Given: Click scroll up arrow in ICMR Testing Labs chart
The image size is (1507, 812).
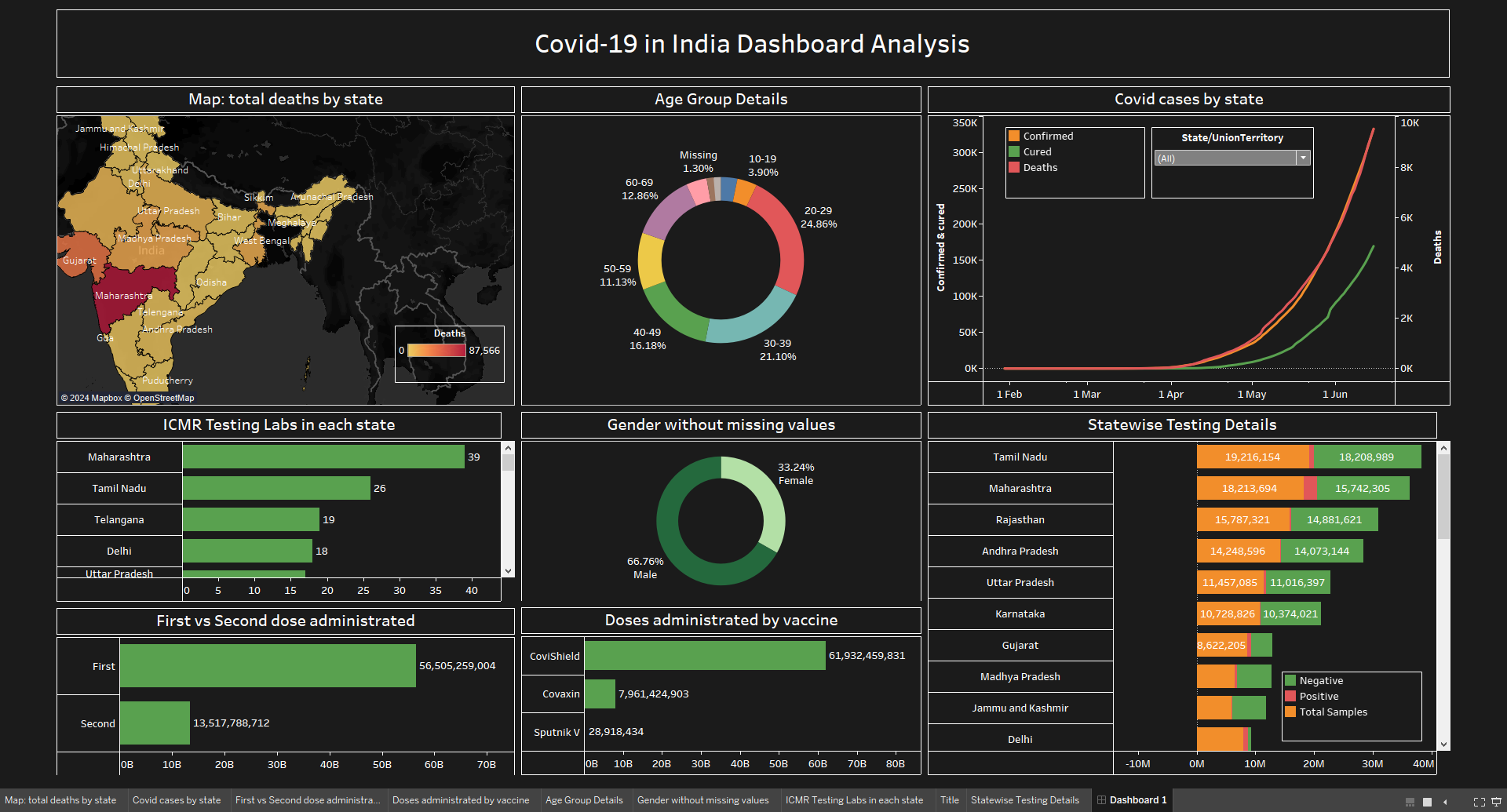Looking at the screenshot, I should (x=508, y=448).
